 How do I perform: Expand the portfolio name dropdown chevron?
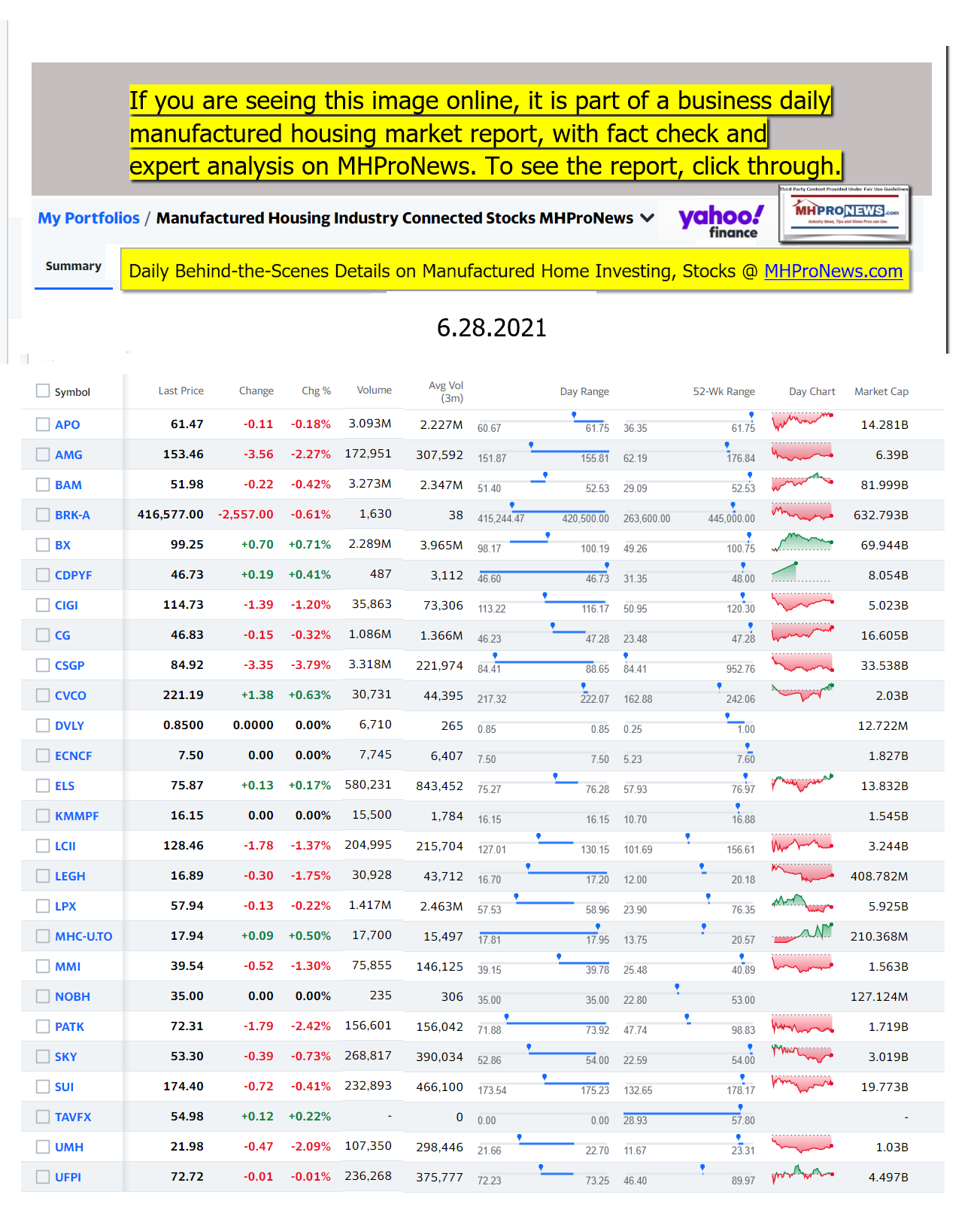(x=647, y=218)
